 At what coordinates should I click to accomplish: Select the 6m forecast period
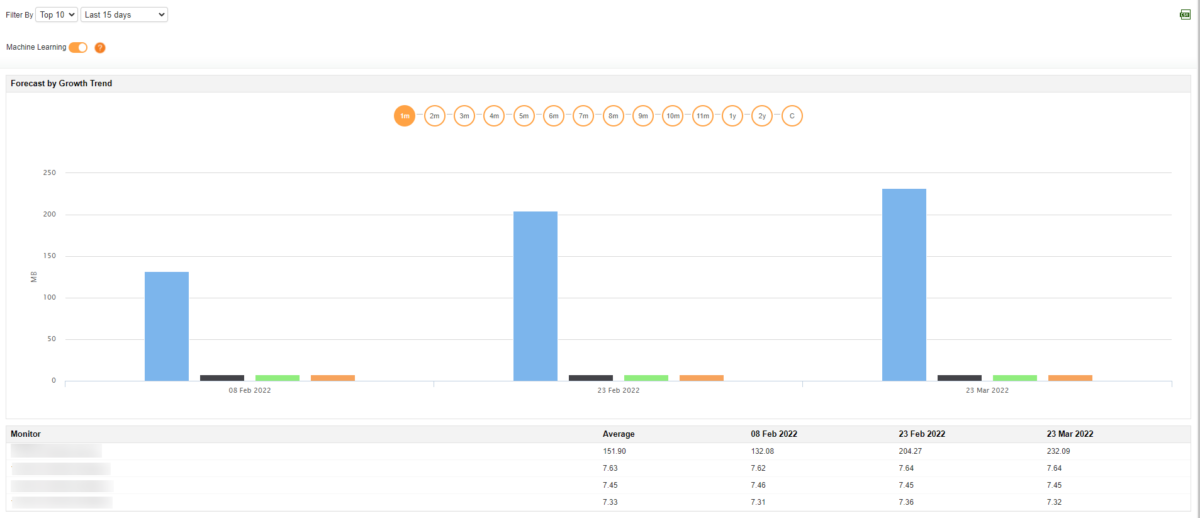click(x=553, y=116)
